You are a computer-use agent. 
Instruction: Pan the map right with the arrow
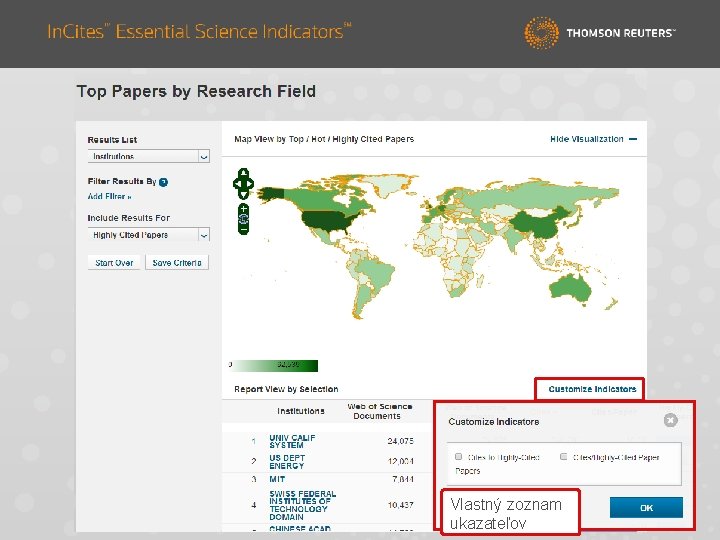tap(250, 184)
